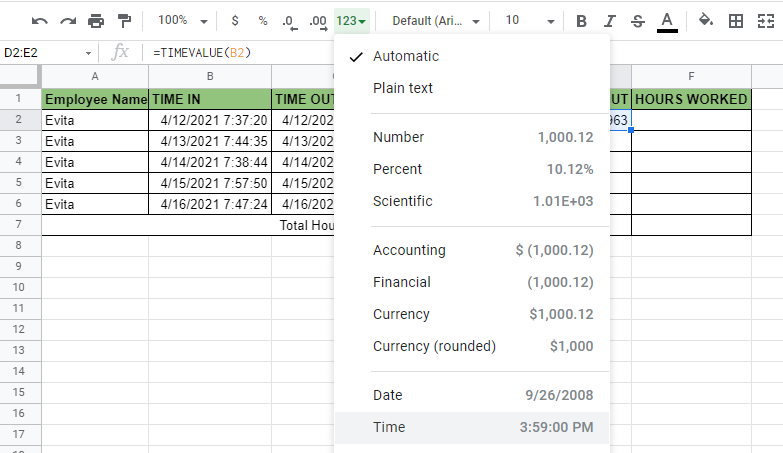Print the spreadsheet using printer icon
The height and width of the screenshot is (453, 783).
coord(96,20)
